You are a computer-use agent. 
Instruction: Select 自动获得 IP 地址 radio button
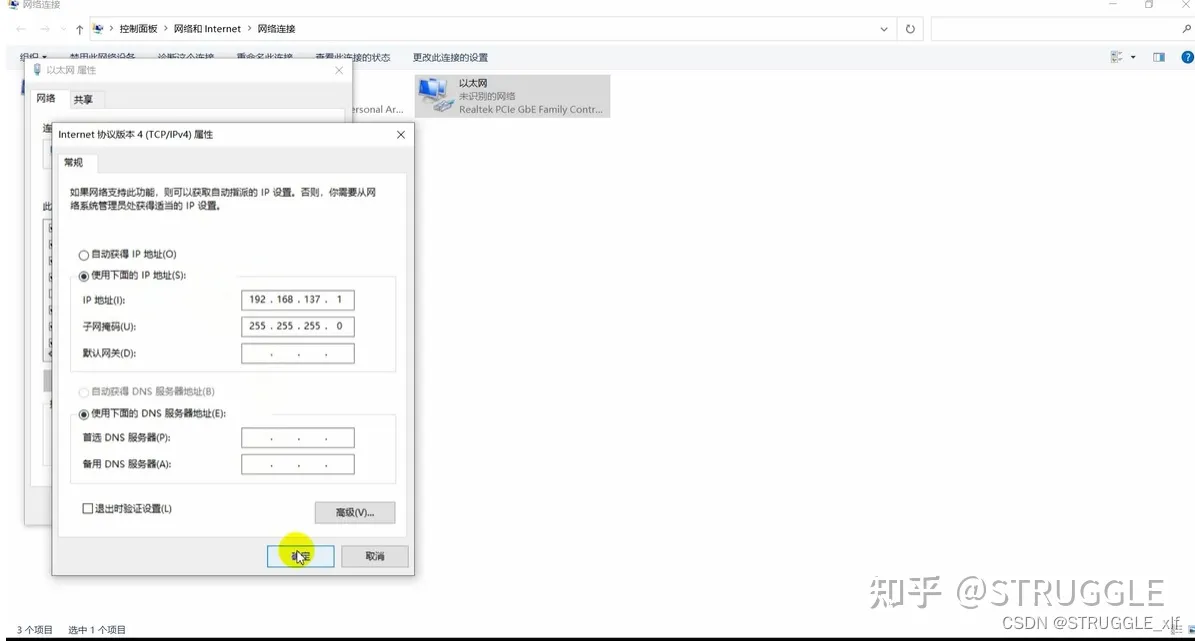84,255
